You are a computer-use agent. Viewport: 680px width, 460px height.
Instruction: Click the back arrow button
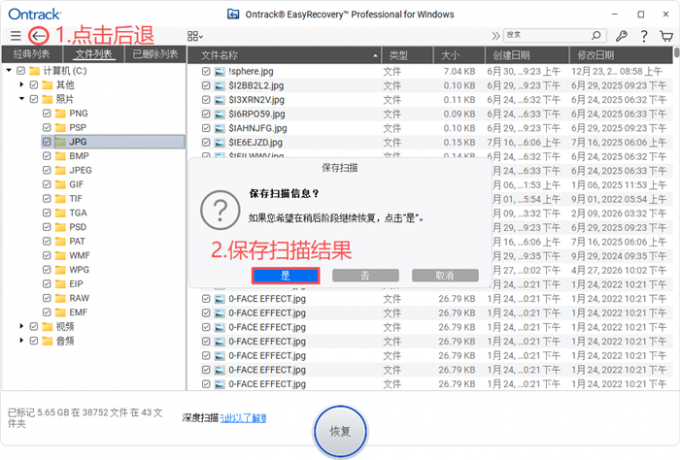[39, 36]
